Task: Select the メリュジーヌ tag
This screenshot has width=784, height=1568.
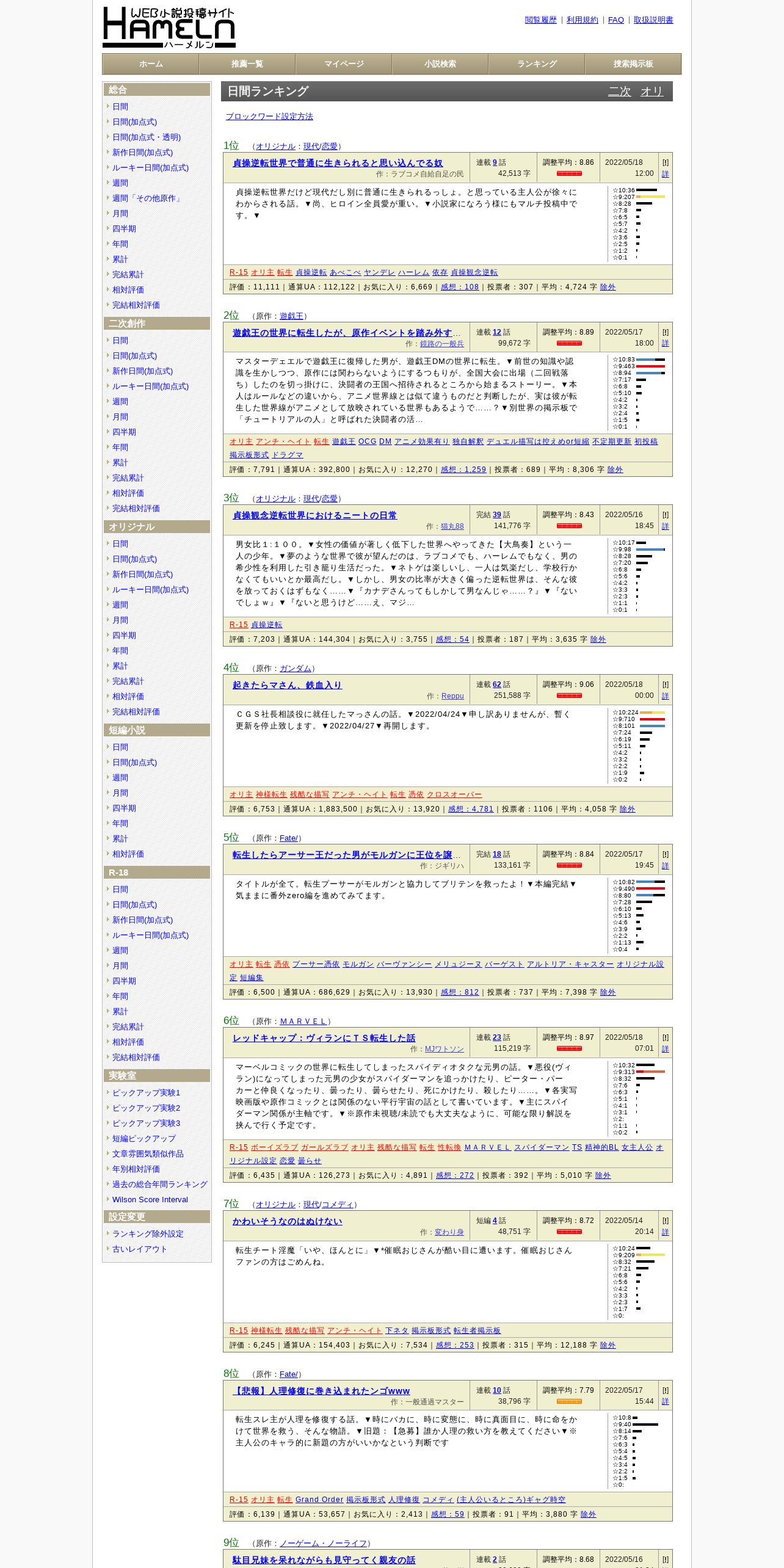Action: pos(458,964)
